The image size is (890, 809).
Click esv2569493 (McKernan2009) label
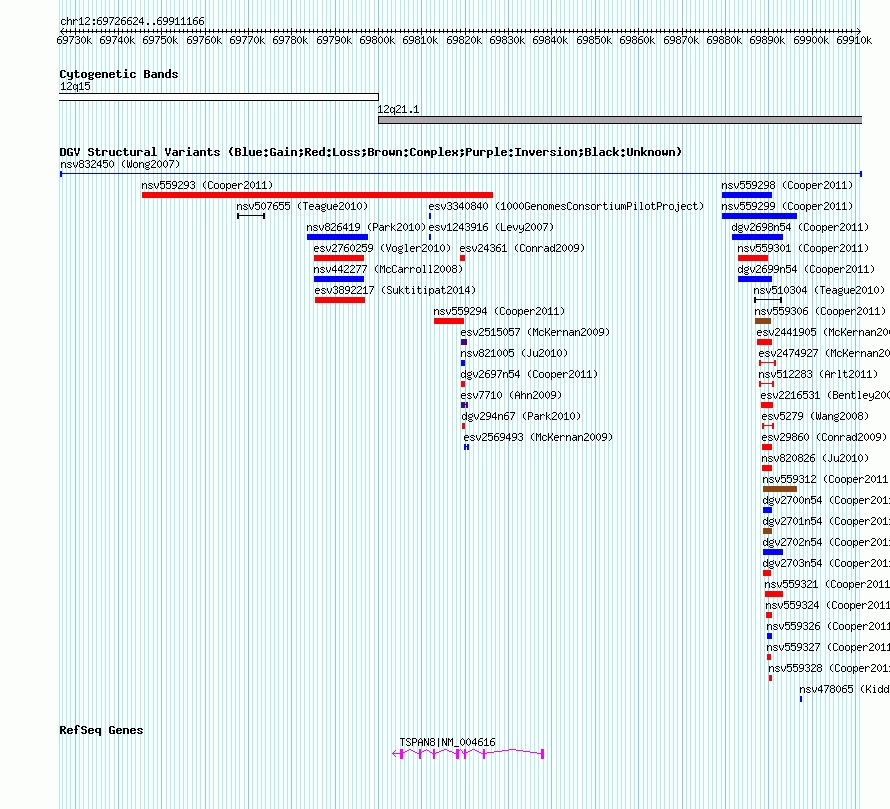click(x=538, y=437)
